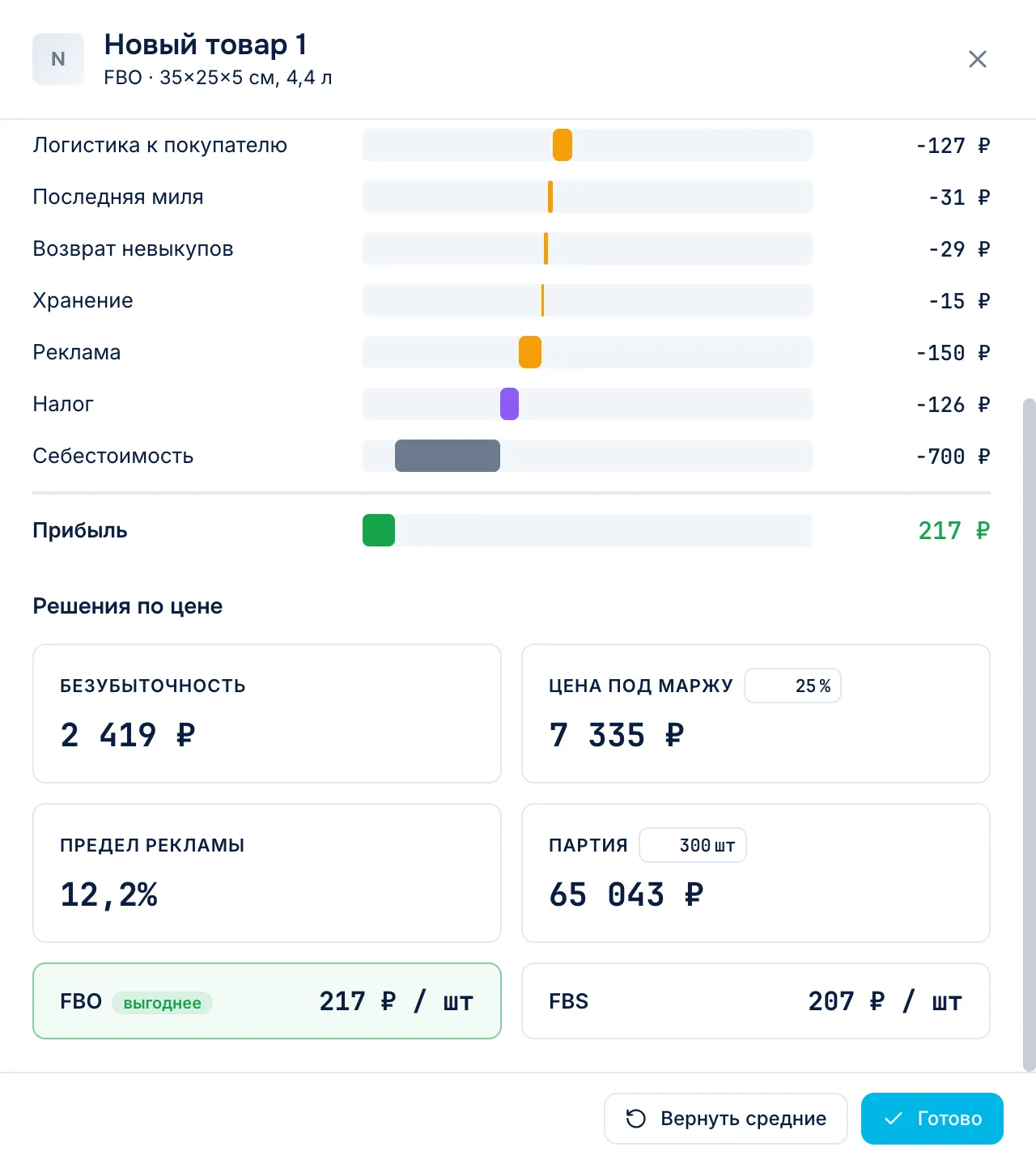The height and width of the screenshot is (1164, 1036).
Task: Click the Налог row label
Action: (63, 404)
